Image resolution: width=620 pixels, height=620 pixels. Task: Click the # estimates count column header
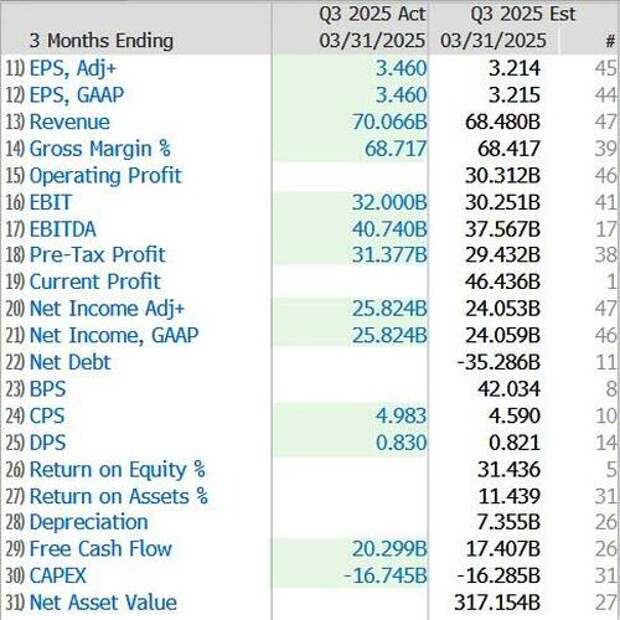(x=610, y=41)
